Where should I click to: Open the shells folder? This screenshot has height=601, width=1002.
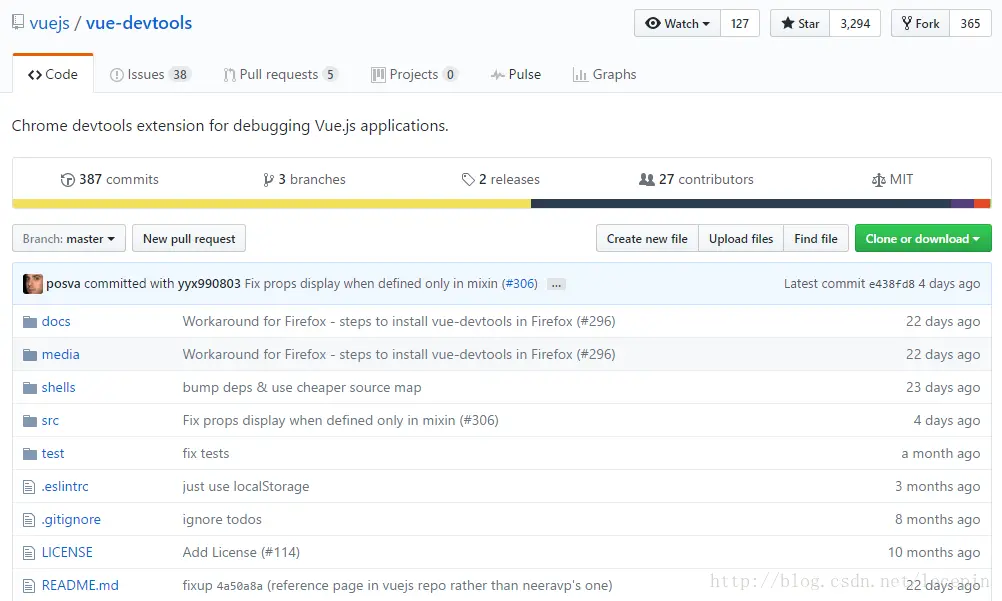coord(59,387)
